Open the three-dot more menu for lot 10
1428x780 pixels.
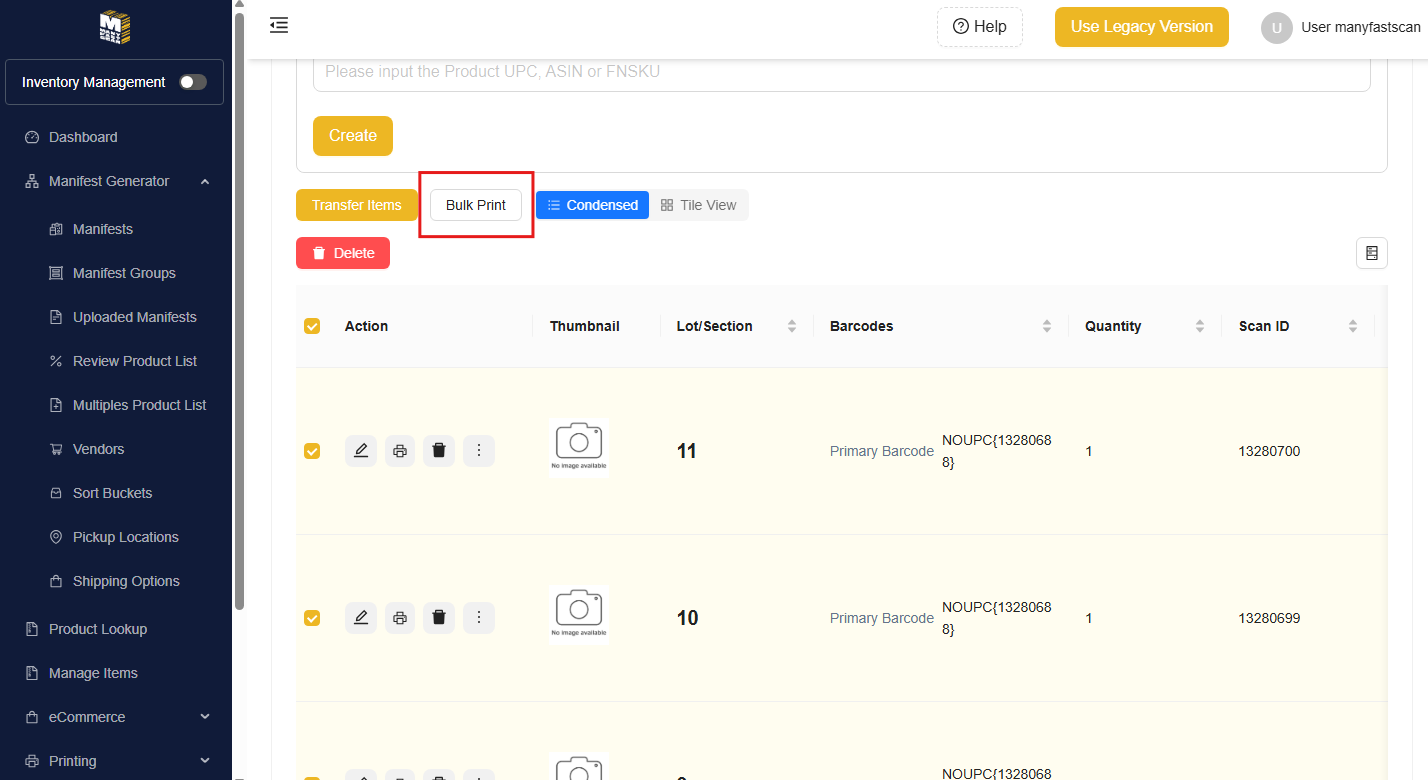point(478,618)
